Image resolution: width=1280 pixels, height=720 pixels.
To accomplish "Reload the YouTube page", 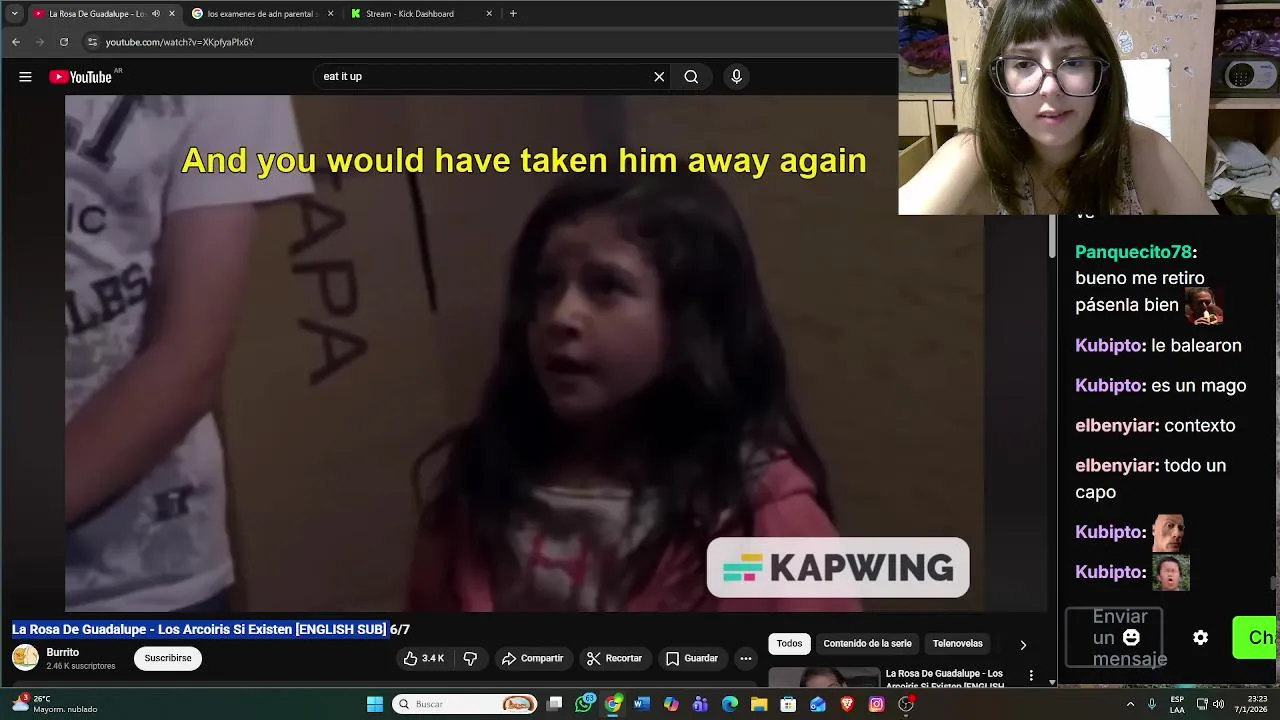I will click(64, 42).
